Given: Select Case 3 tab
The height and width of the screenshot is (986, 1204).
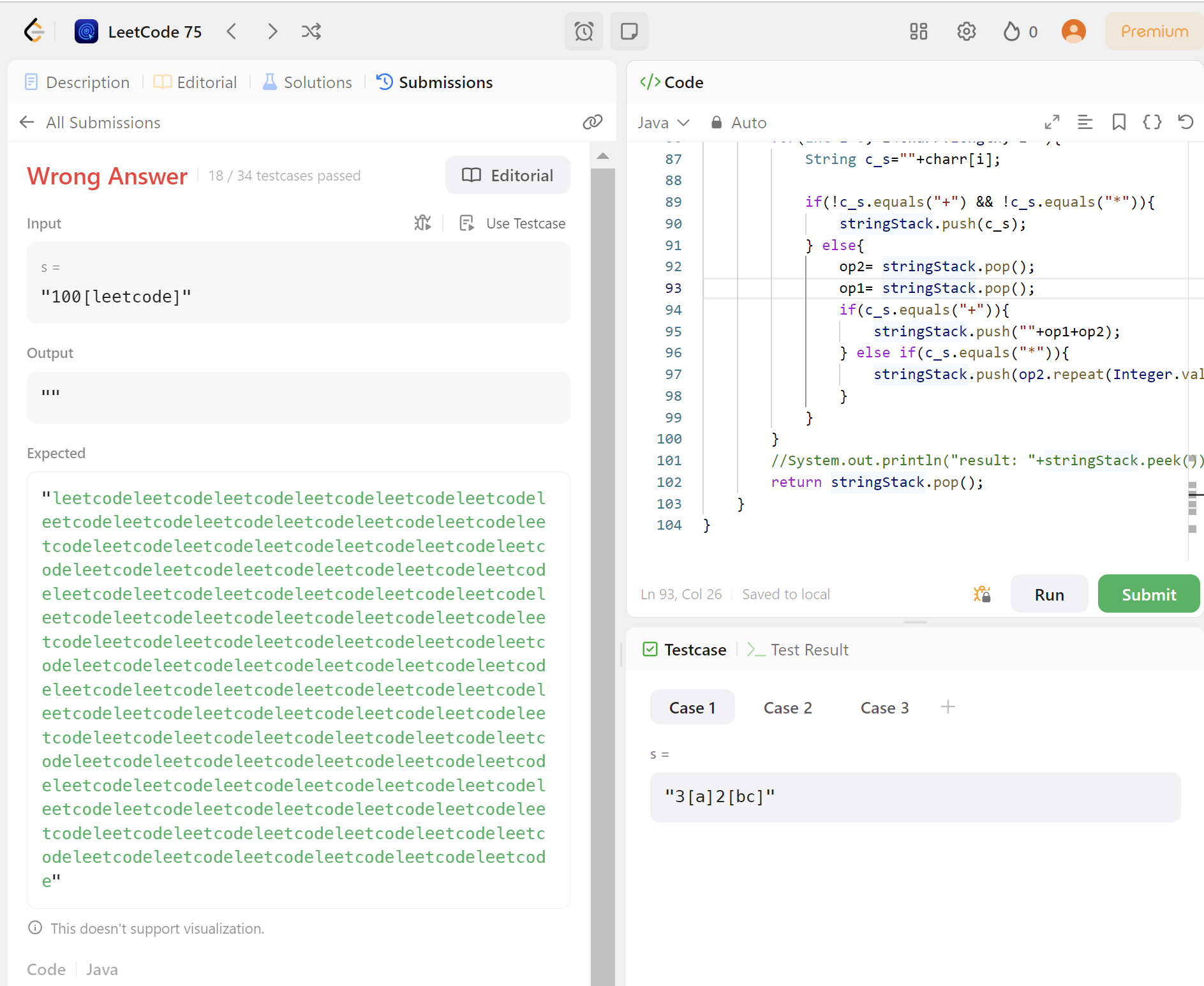Looking at the screenshot, I should coord(884,708).
